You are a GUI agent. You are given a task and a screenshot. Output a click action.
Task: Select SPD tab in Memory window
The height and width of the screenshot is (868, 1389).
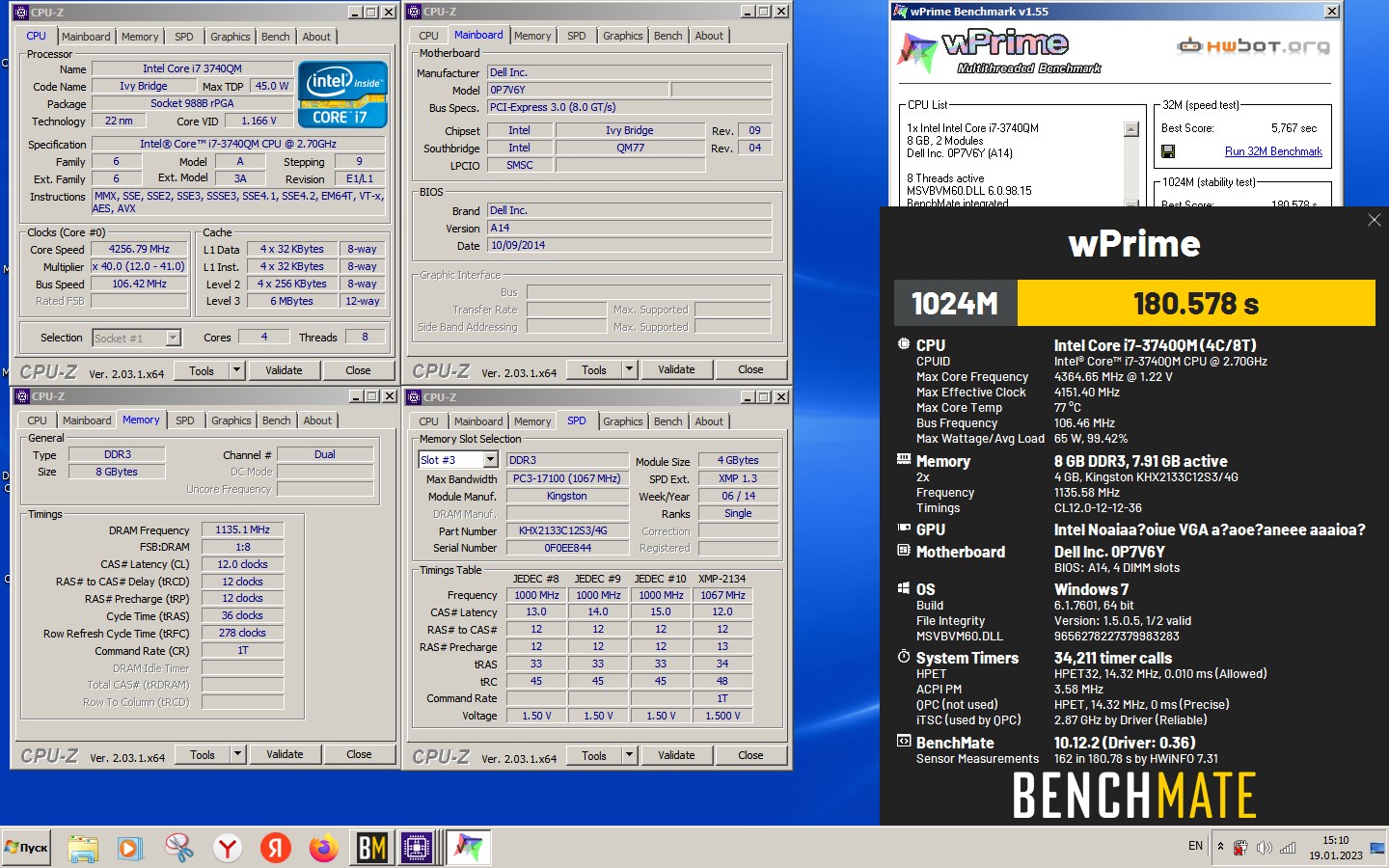pos(184,420)
